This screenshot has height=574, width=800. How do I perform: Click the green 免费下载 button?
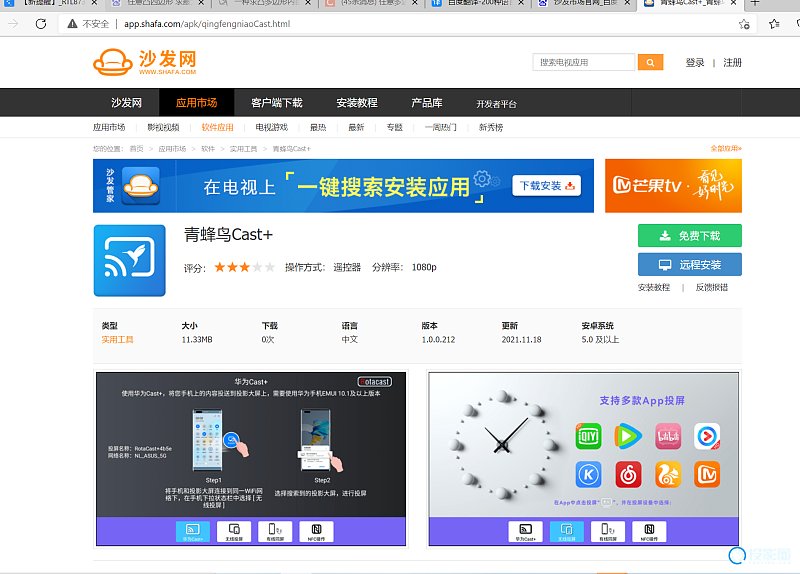click(x=689, y=236)
